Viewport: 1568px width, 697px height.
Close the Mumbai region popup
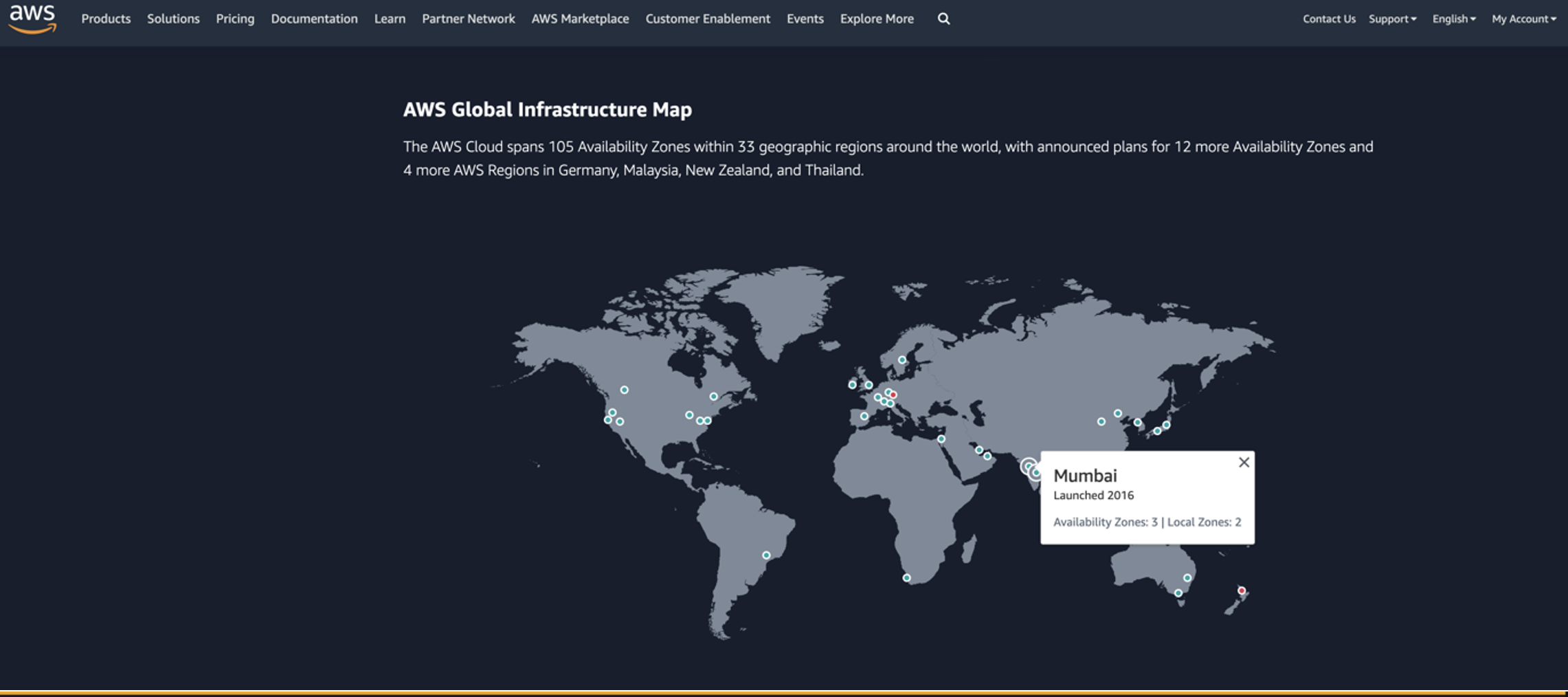coord(1244,463)
